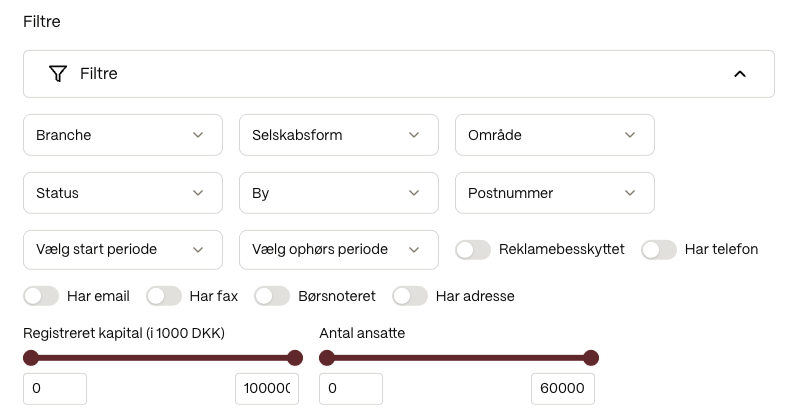This screenshot has width=796, height=419.
Task: Open the Status dropdown
Action: (122, 193)
